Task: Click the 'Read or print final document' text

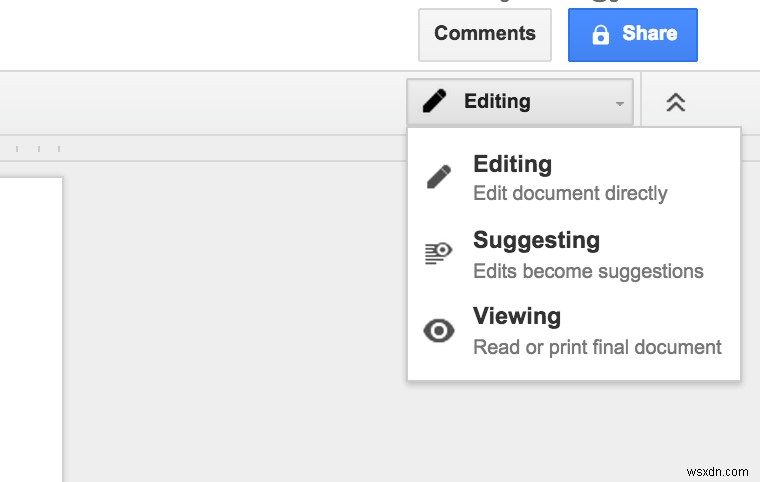Action: (597, 347)
